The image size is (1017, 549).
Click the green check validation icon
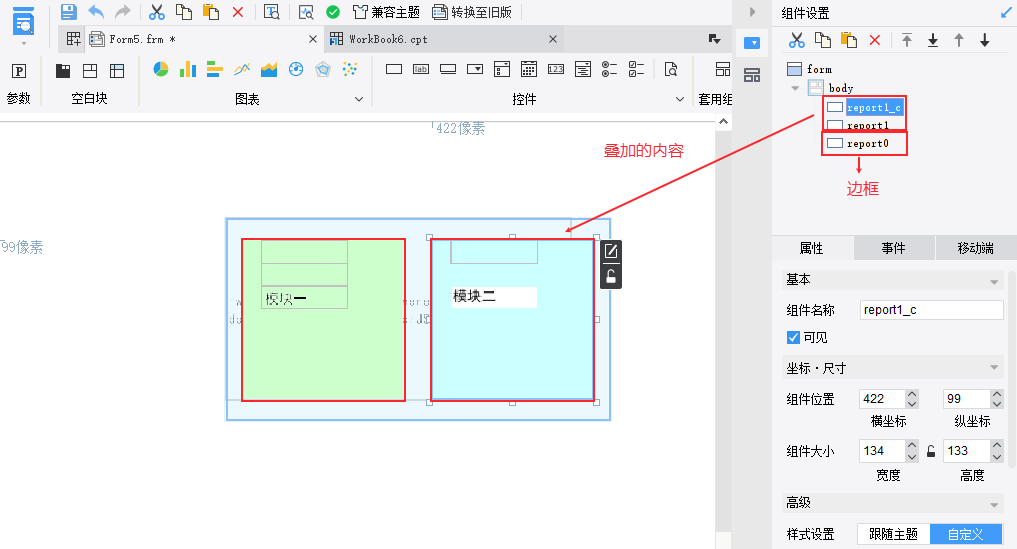[x=333, y=12]
